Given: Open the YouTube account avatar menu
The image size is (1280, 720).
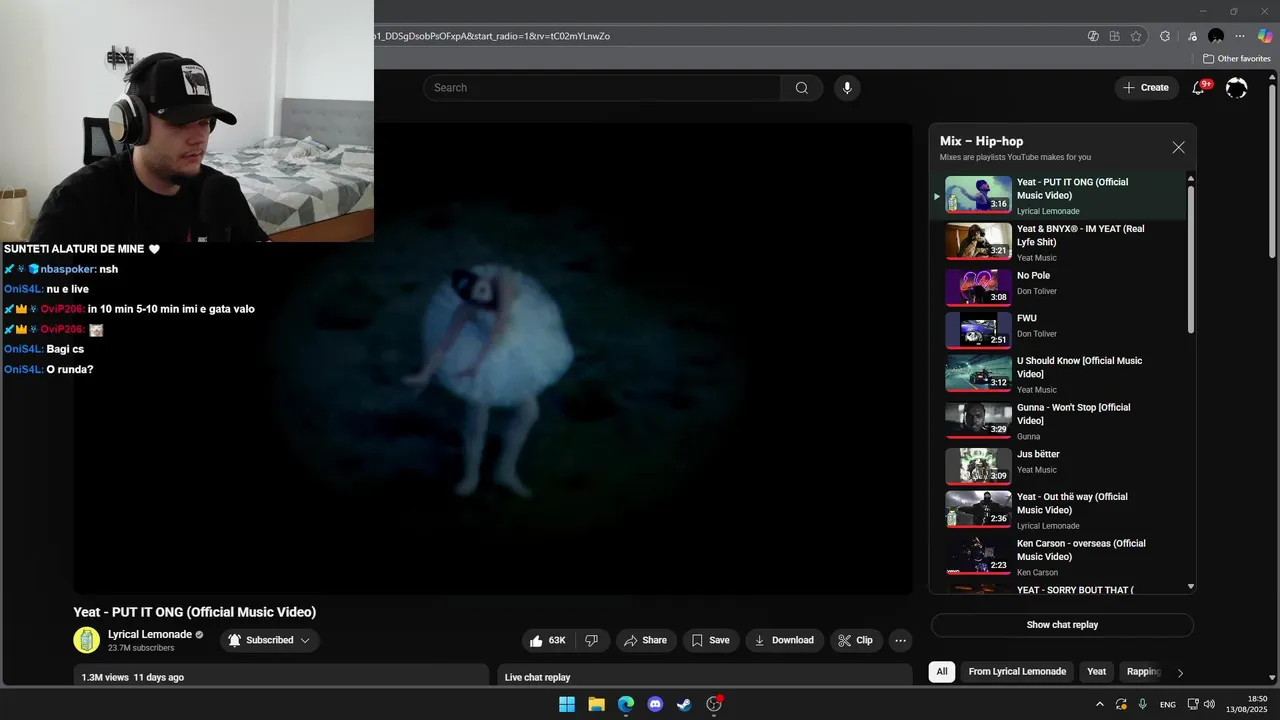Looking at the screenshot, I should [1237, 88].
